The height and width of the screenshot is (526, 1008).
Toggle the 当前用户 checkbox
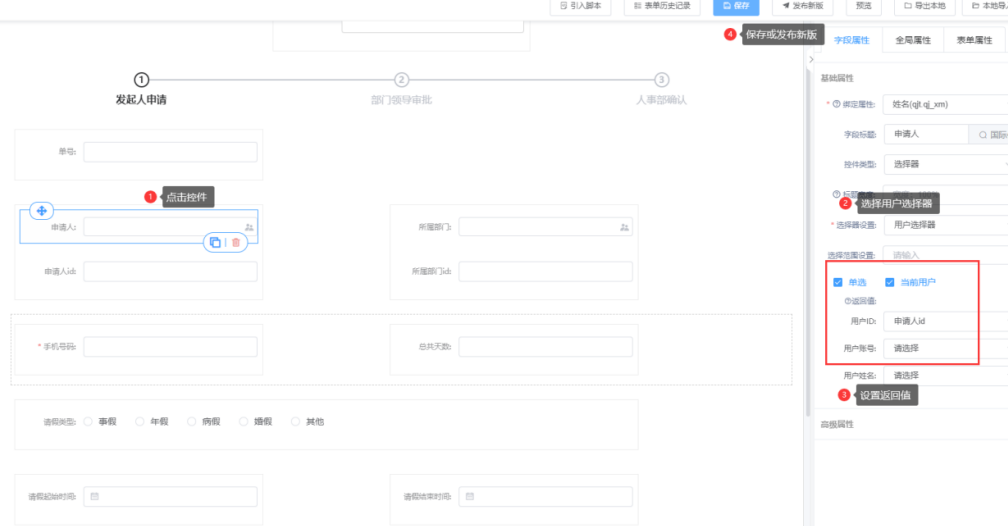pyautogui.click(x=890, y=282)
